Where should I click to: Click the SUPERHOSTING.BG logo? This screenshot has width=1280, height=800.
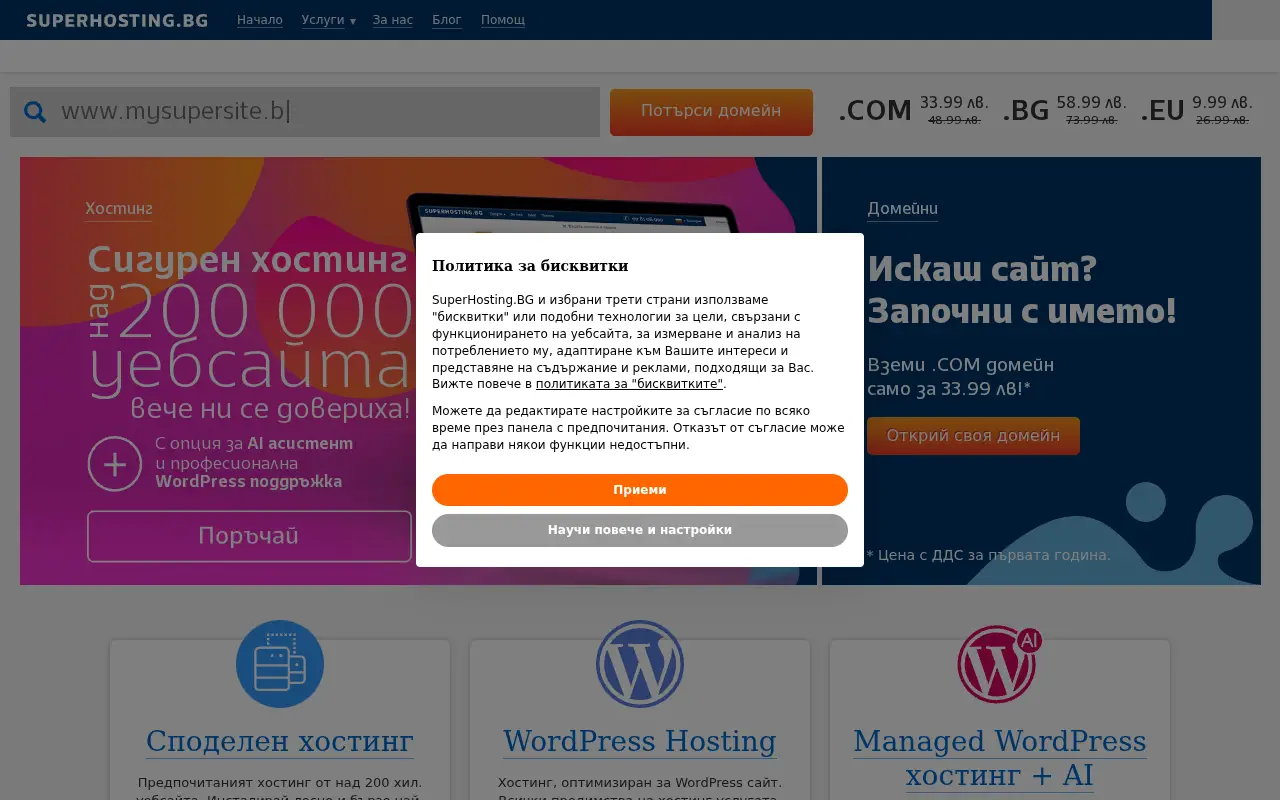click(117, 20)
